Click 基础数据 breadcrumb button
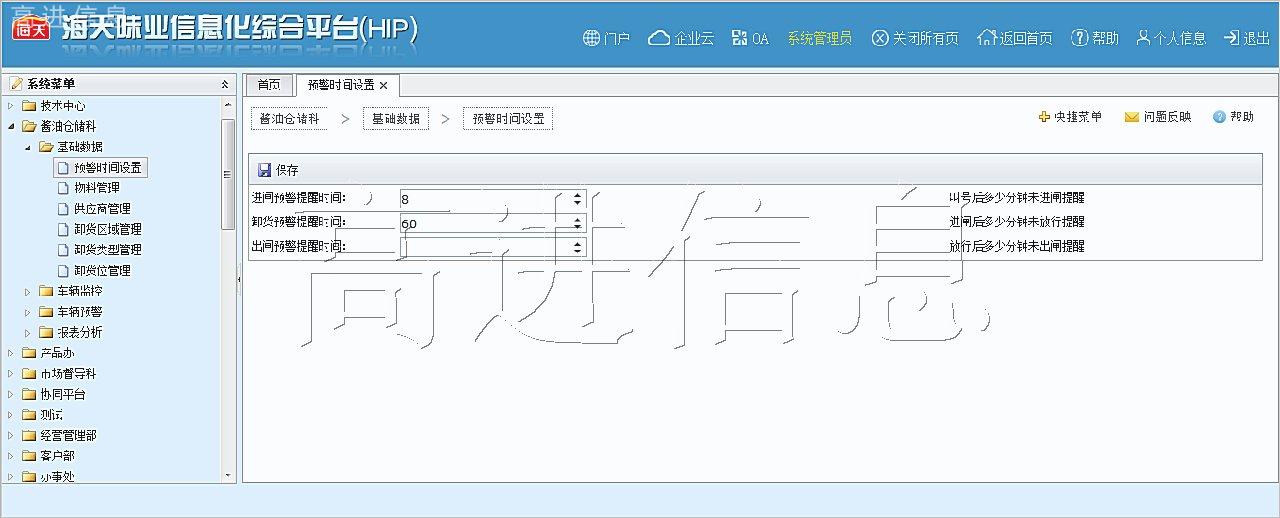The height and width of the screenshot is (518, 1280). click(395, 119)
